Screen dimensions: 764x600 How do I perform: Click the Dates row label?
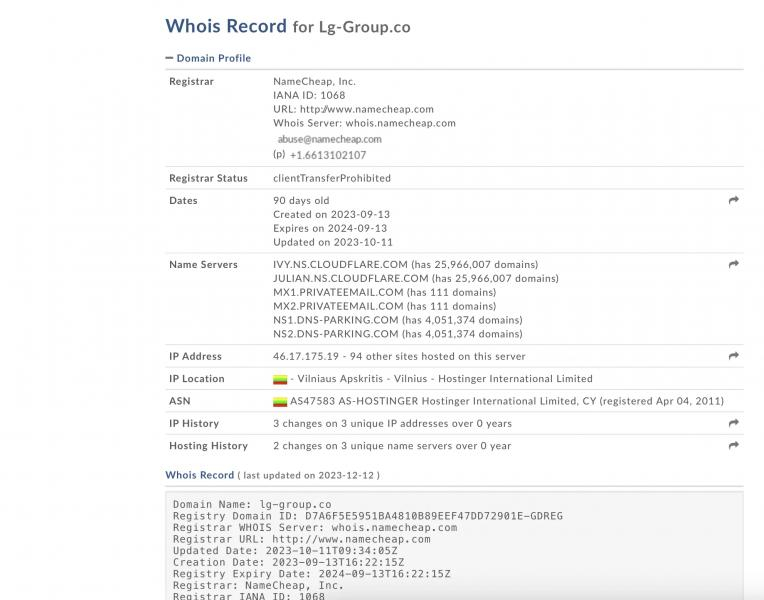click(x=183, y=200)
